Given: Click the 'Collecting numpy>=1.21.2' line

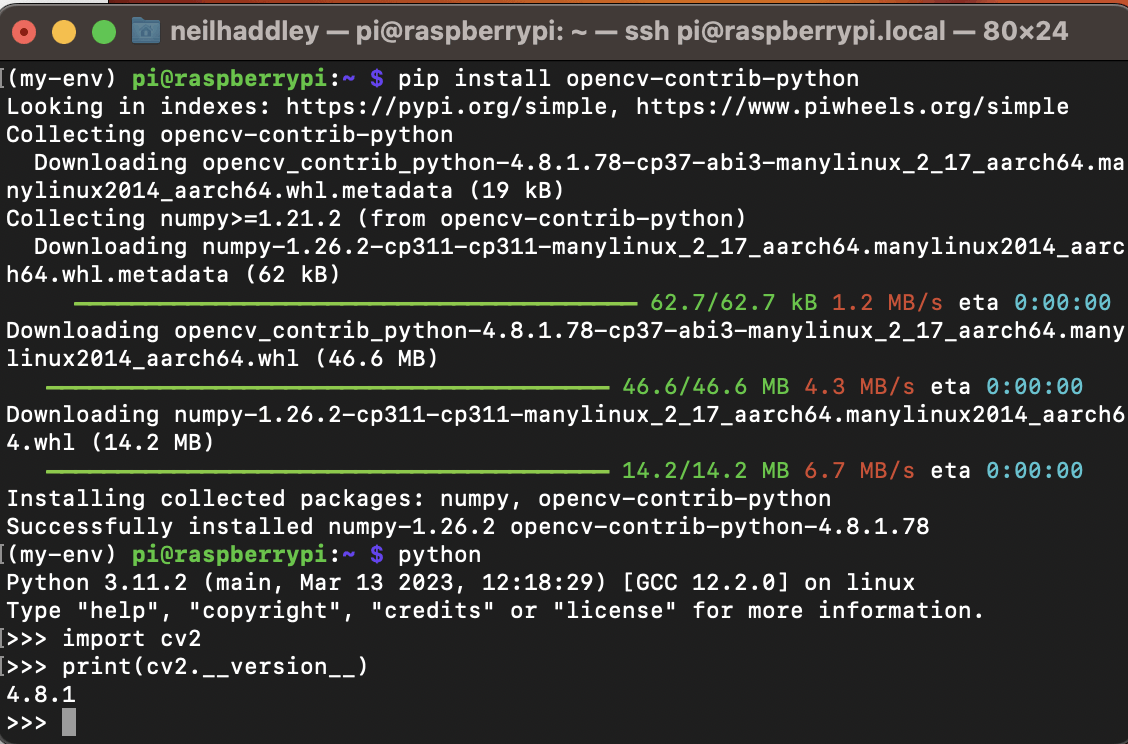Looking at the screenshot, I should pyautogui.click(x=376, y=219).
